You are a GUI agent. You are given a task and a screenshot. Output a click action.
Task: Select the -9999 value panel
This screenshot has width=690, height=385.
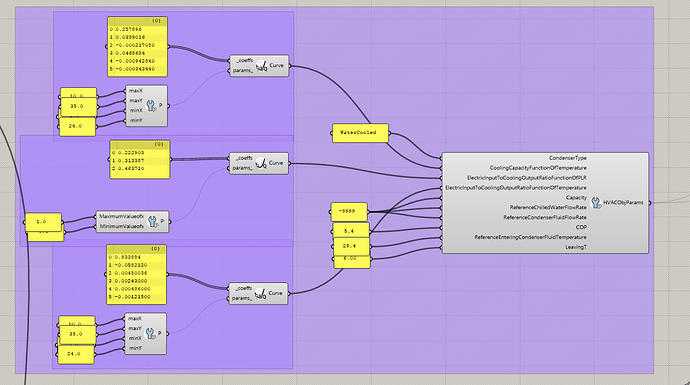(x=349, y=212)
